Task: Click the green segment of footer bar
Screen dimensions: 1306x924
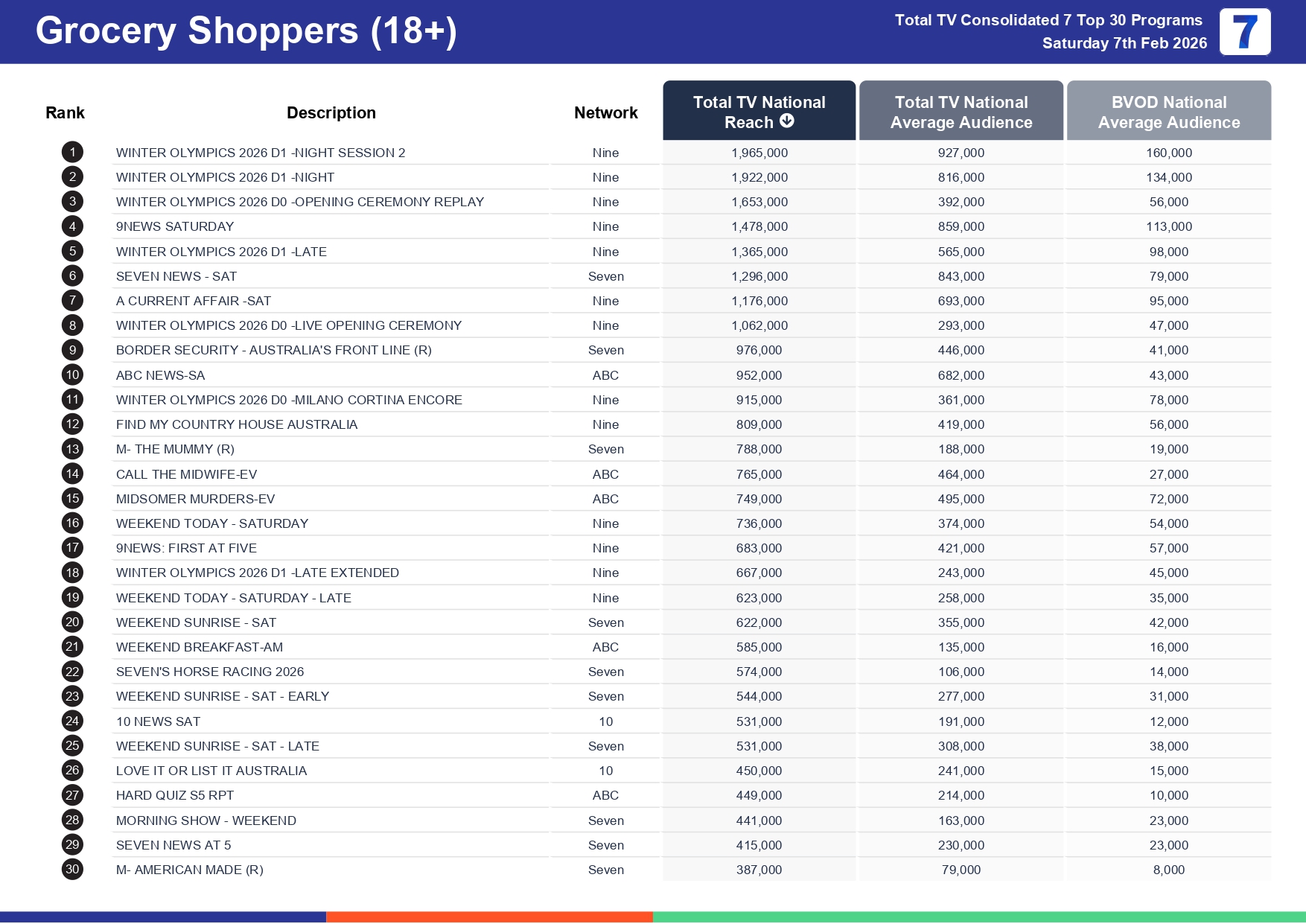Action: coord(979,917)
